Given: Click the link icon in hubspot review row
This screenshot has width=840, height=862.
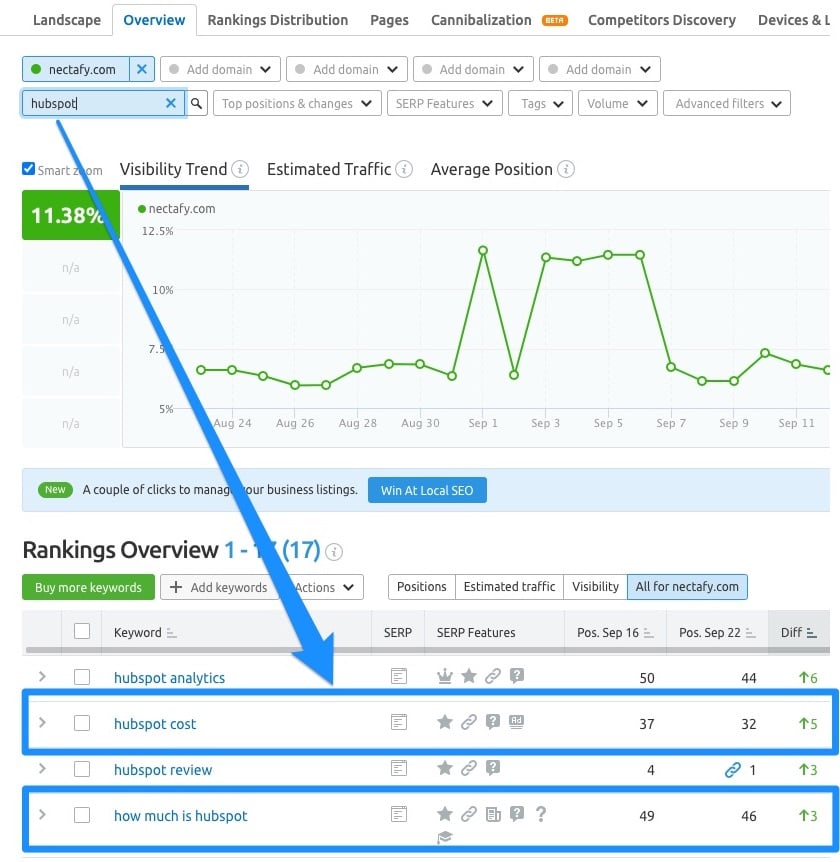Looking at the screenshot, I should click(469, 767).
